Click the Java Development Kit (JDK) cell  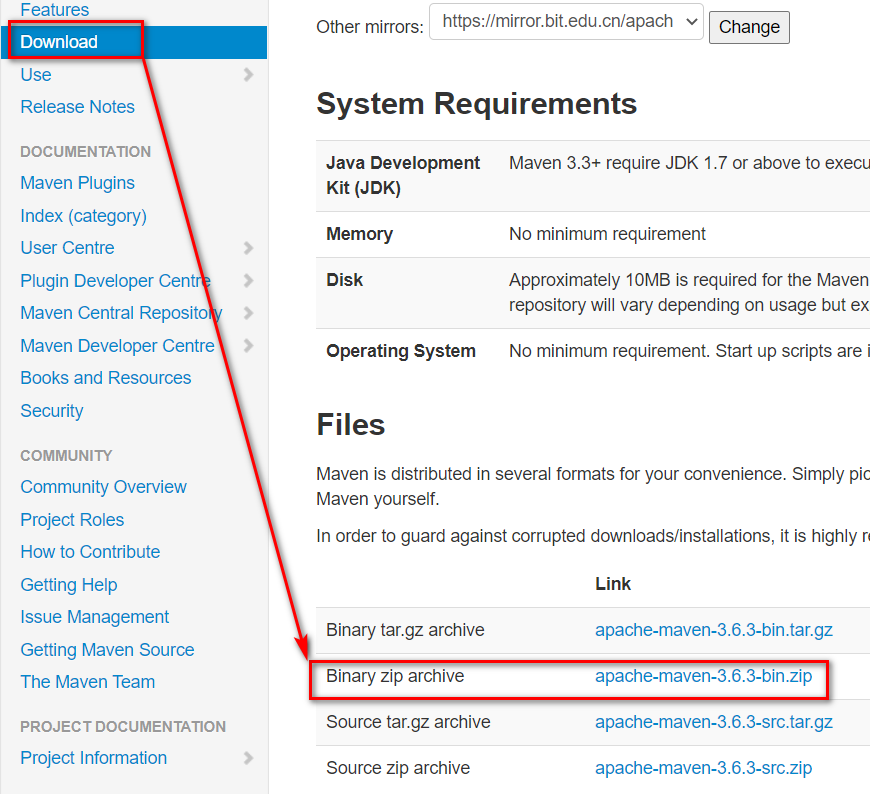[403, 175]
